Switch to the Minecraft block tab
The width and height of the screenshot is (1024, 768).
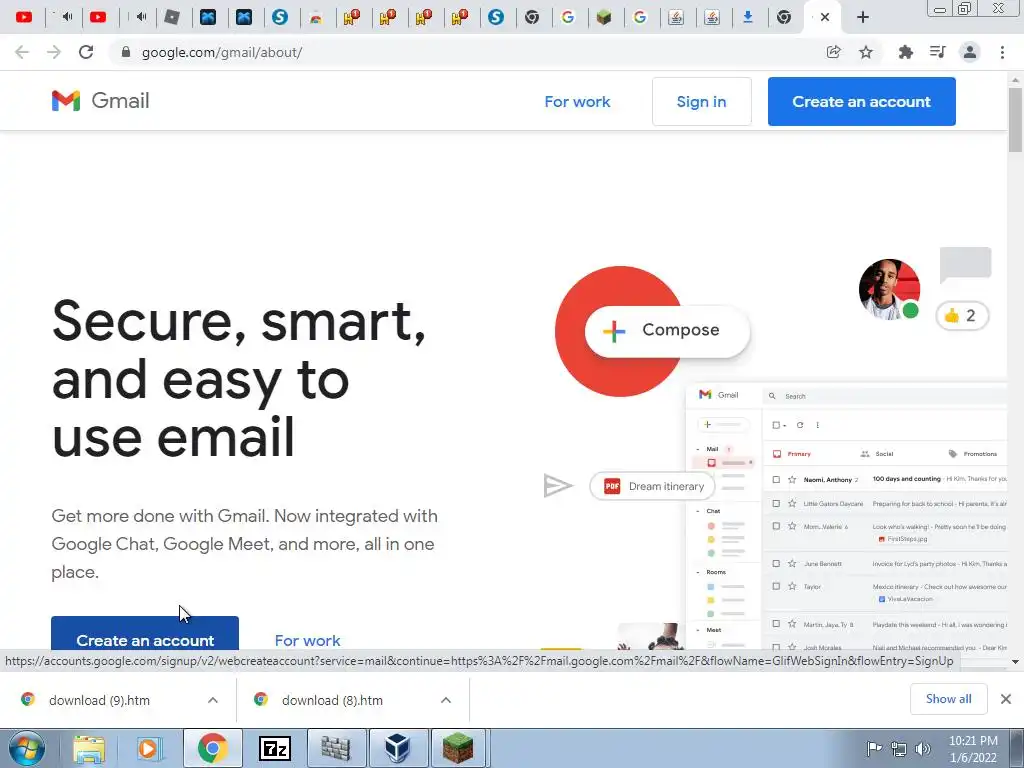click(x=604, y=18)
